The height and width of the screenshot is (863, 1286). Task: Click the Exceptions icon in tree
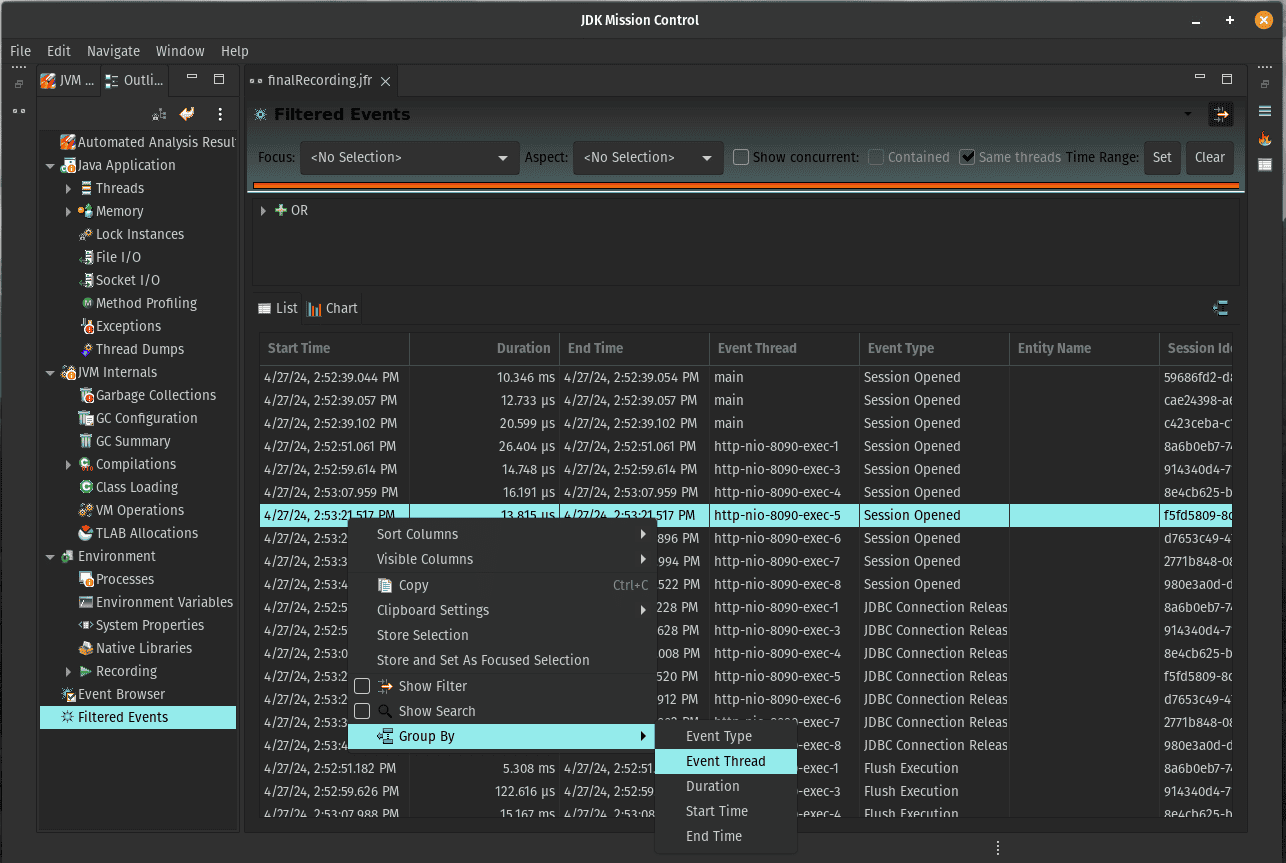(87, 326)
